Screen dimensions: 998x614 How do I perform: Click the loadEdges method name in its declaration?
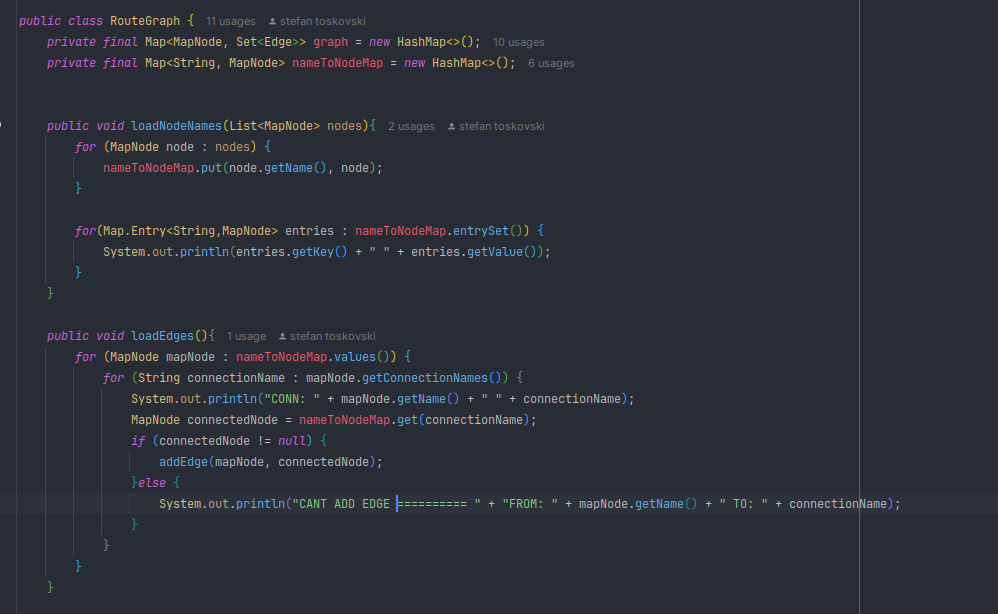click(x=163, y=336)
